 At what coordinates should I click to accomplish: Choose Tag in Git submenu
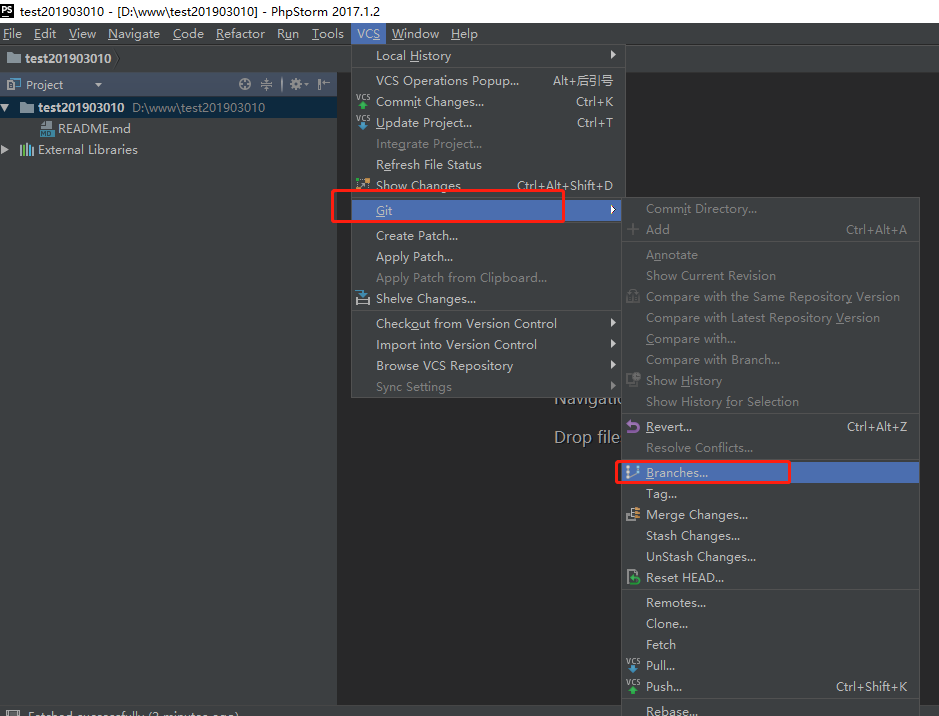[771, 494]
